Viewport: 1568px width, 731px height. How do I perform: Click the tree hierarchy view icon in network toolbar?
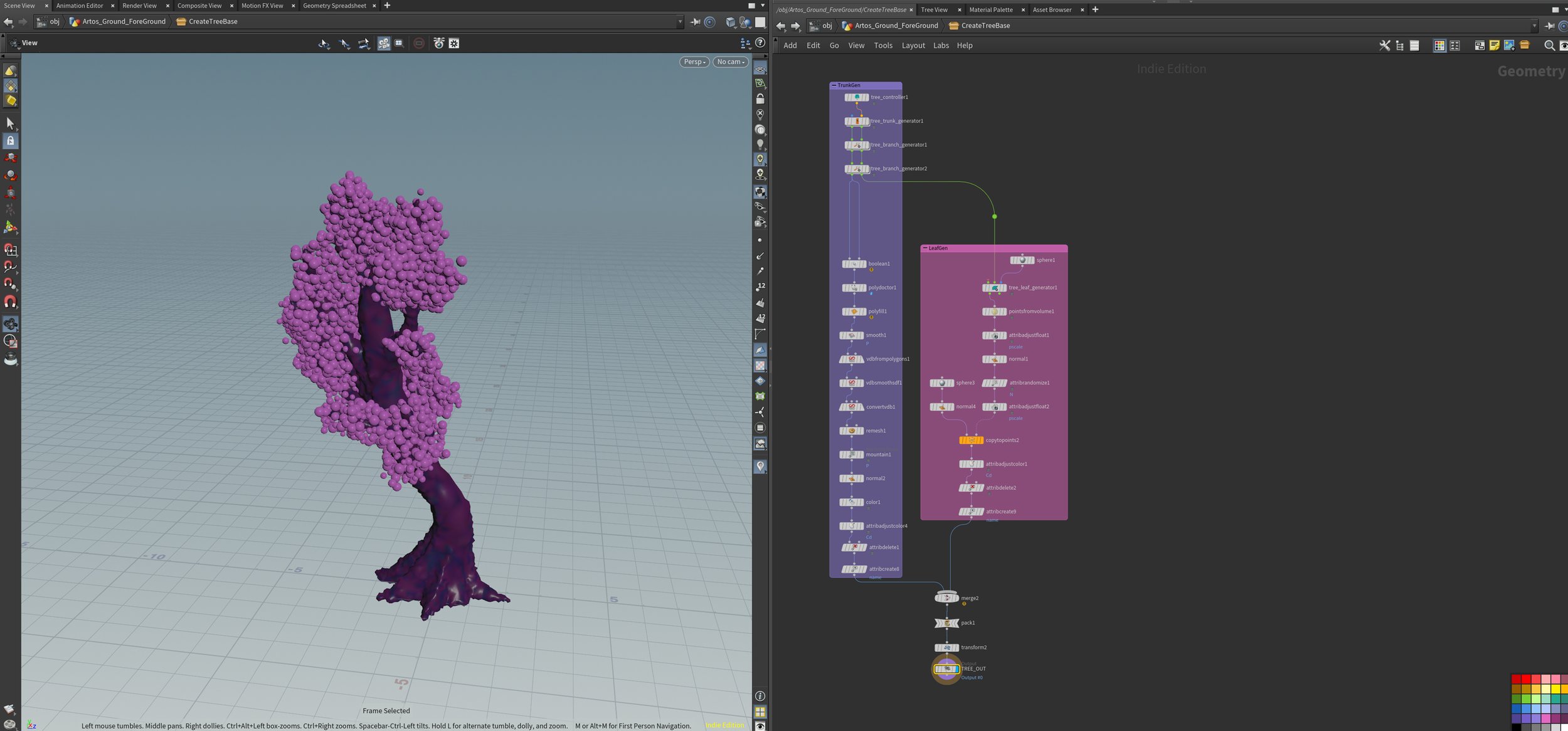coord(1399,45)
